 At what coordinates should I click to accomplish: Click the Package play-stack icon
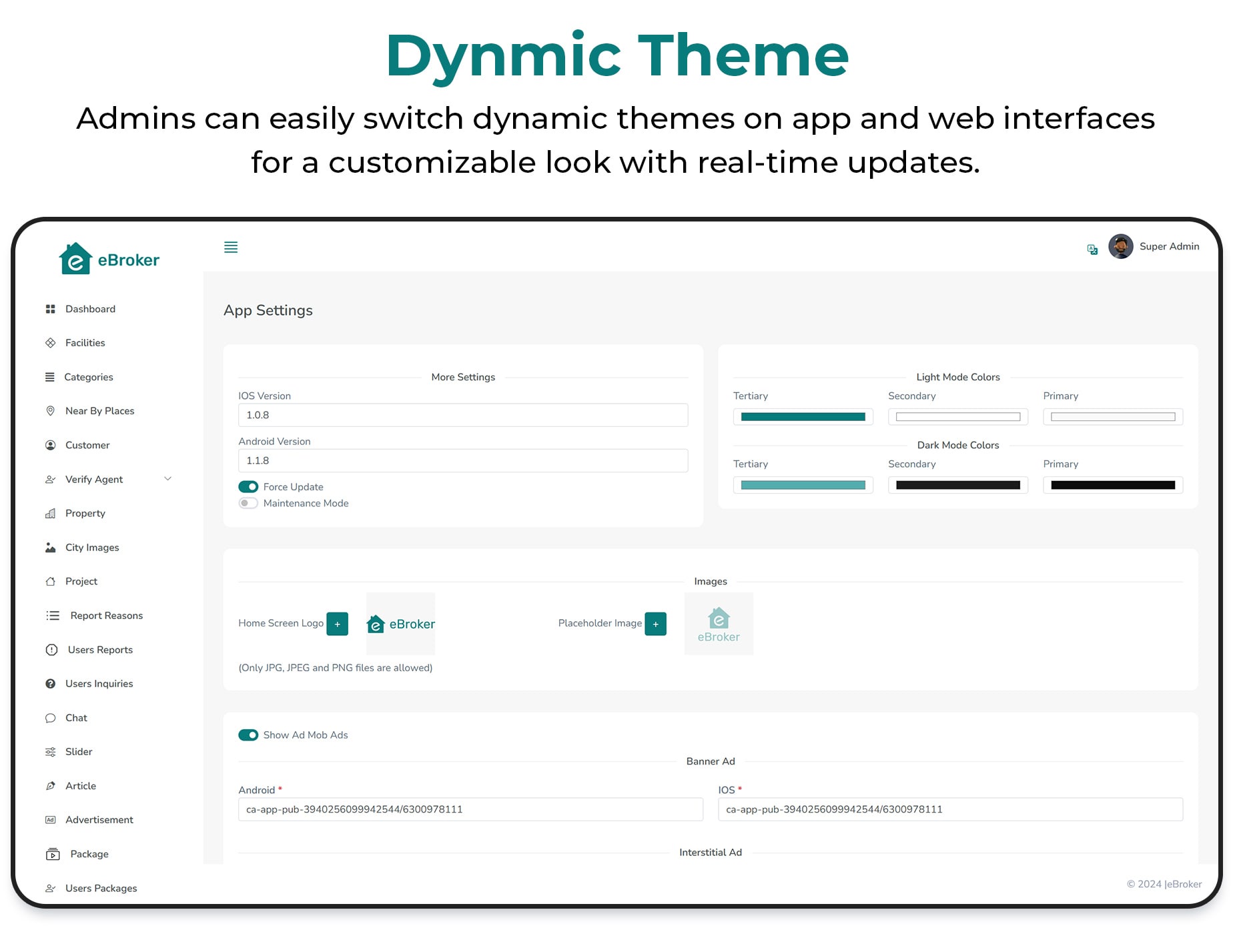pos(53,854)
